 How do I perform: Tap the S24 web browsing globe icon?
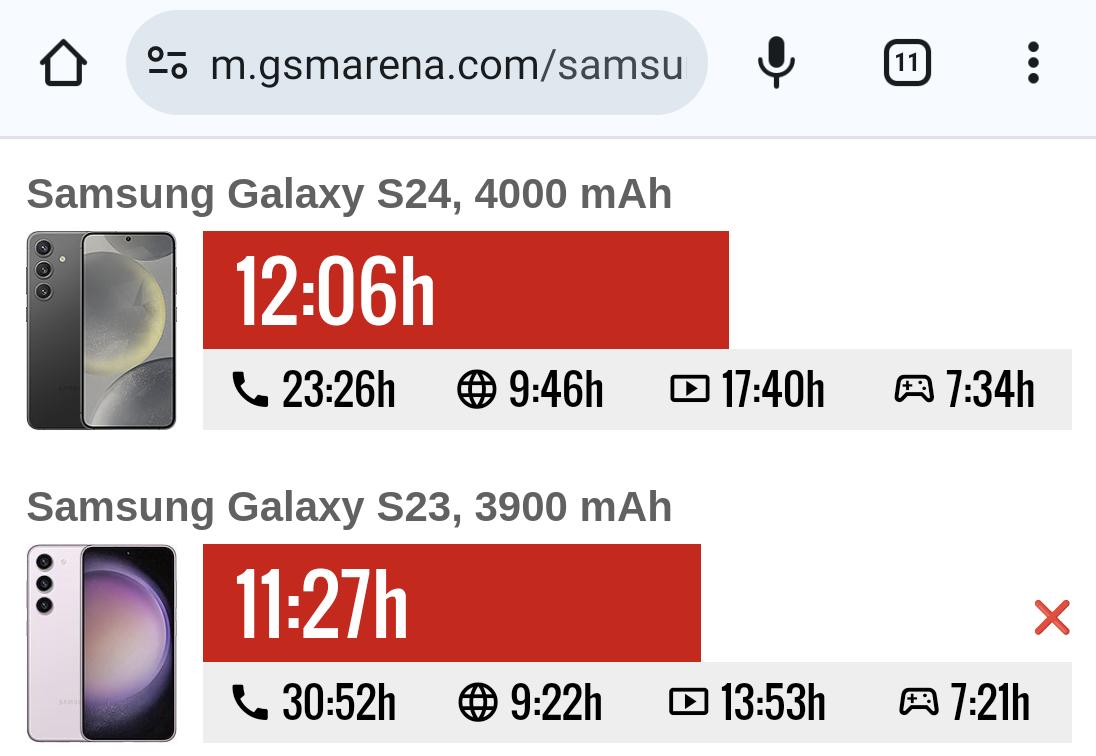pyautogui.click(x=477, y=389)
